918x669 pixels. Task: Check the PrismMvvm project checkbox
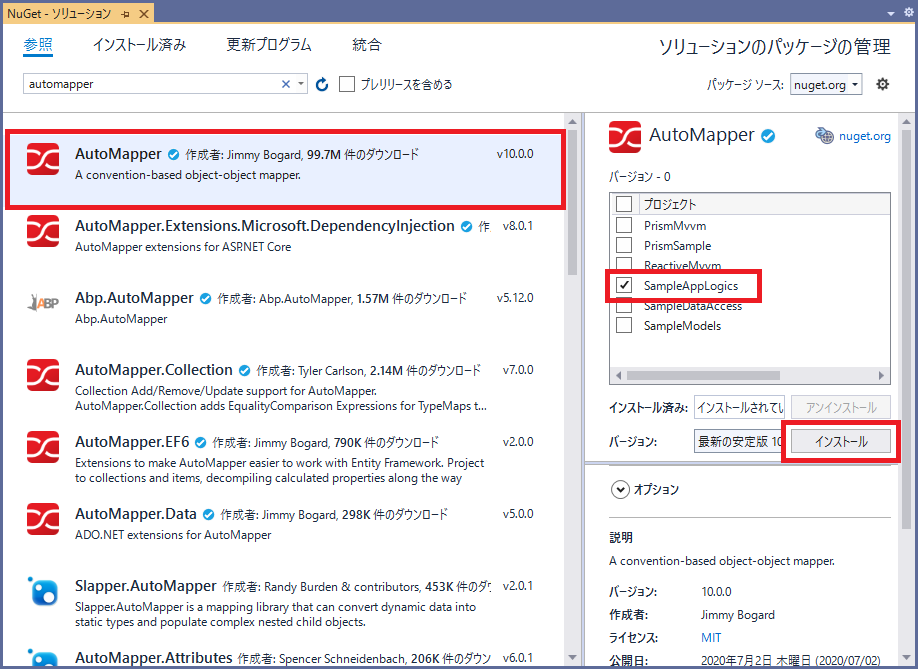point(624,225)
